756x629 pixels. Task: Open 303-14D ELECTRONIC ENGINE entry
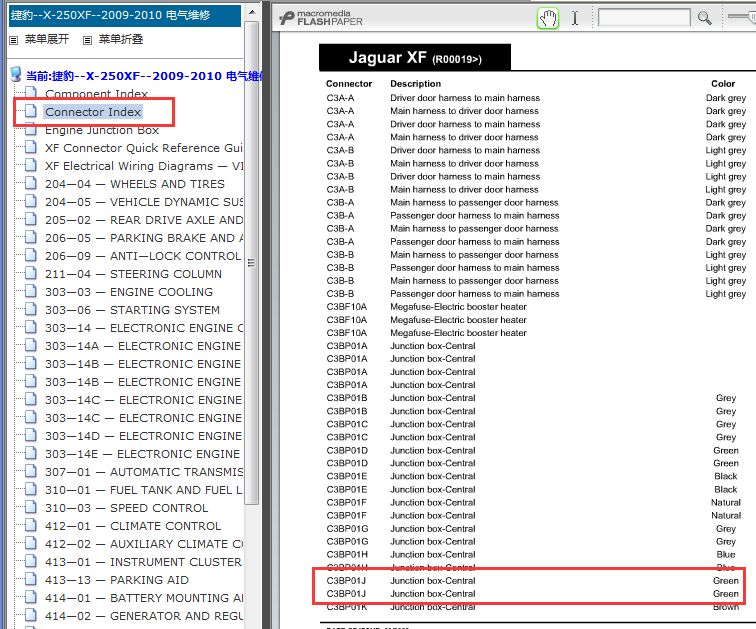[x=143, y=436]
